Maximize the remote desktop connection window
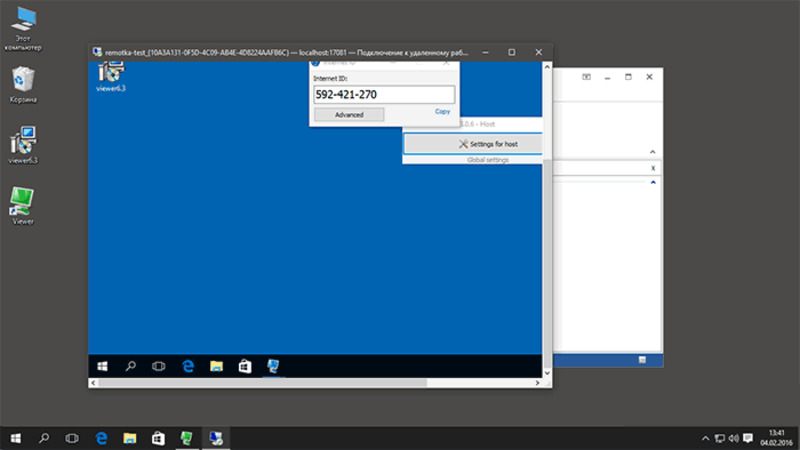The image size is (800, 450). coord(512,52)
